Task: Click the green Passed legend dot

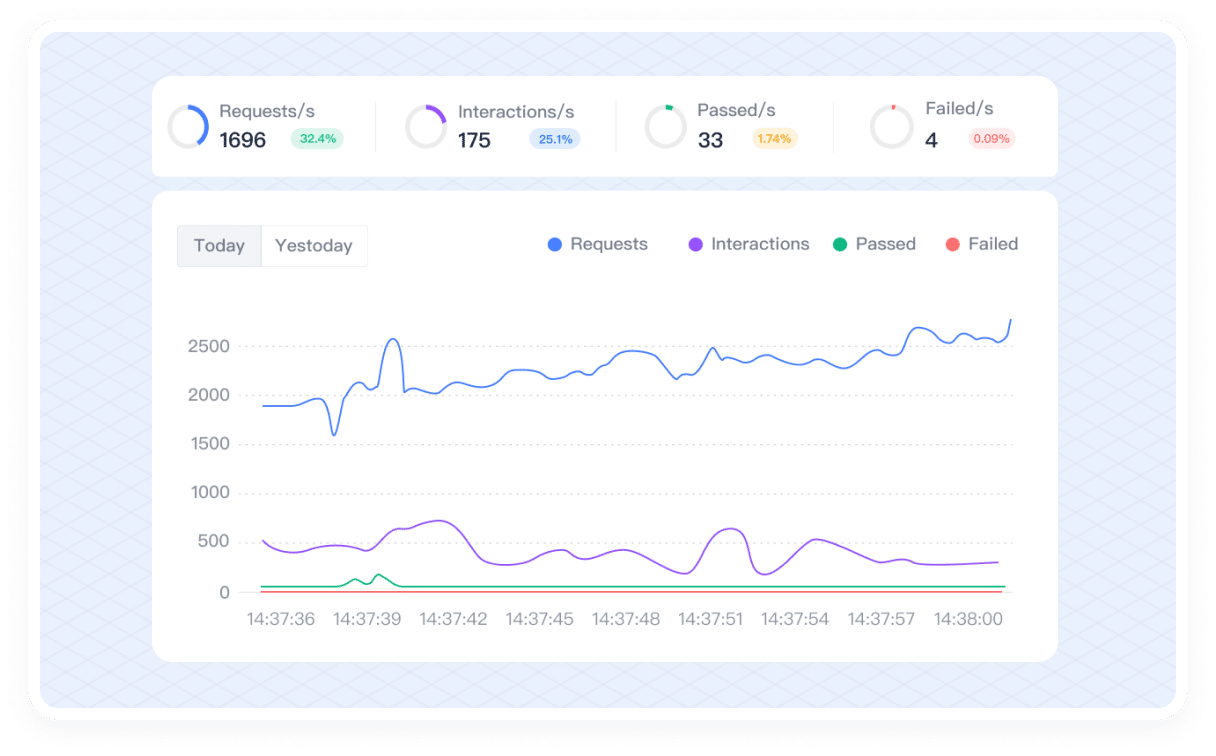Action: click(x=840, y=245)
